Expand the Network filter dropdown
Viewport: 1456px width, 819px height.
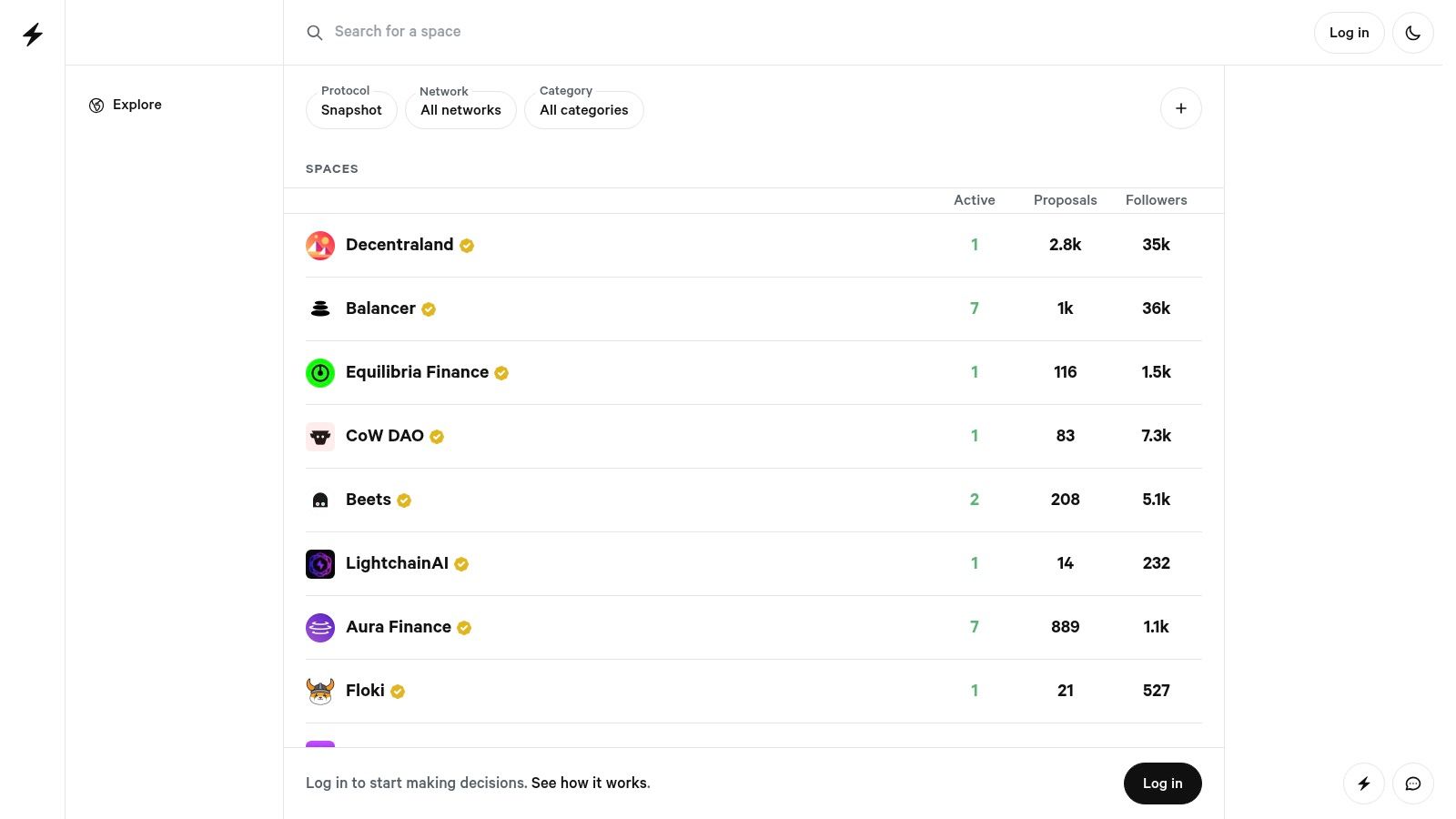(460, 110)
